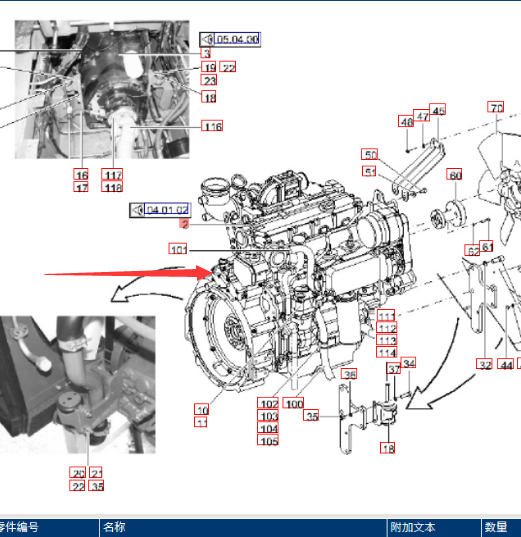Select part callout 23
The width and height of the screenshot is (521, 537).
(x=209, y=80)
